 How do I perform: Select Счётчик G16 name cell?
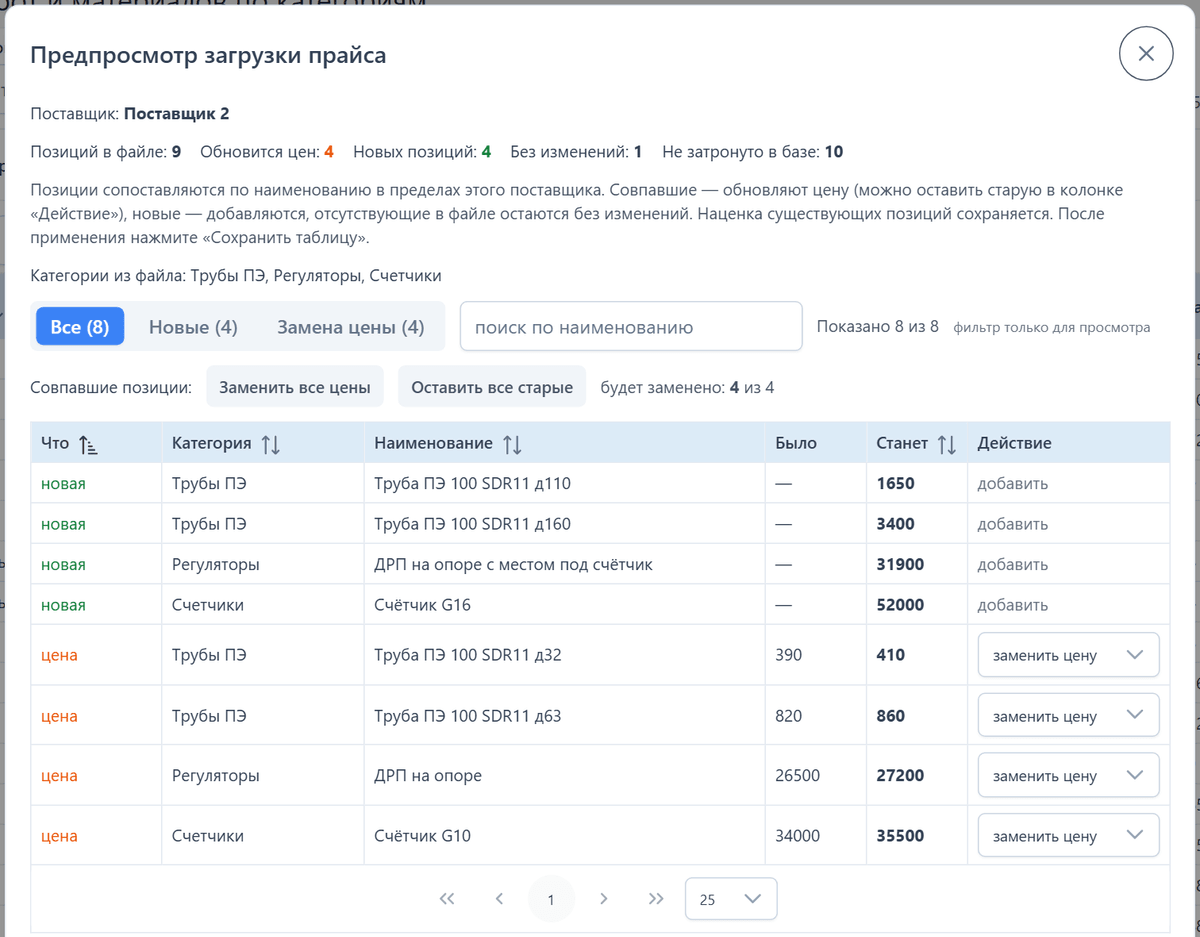point(422,605)
